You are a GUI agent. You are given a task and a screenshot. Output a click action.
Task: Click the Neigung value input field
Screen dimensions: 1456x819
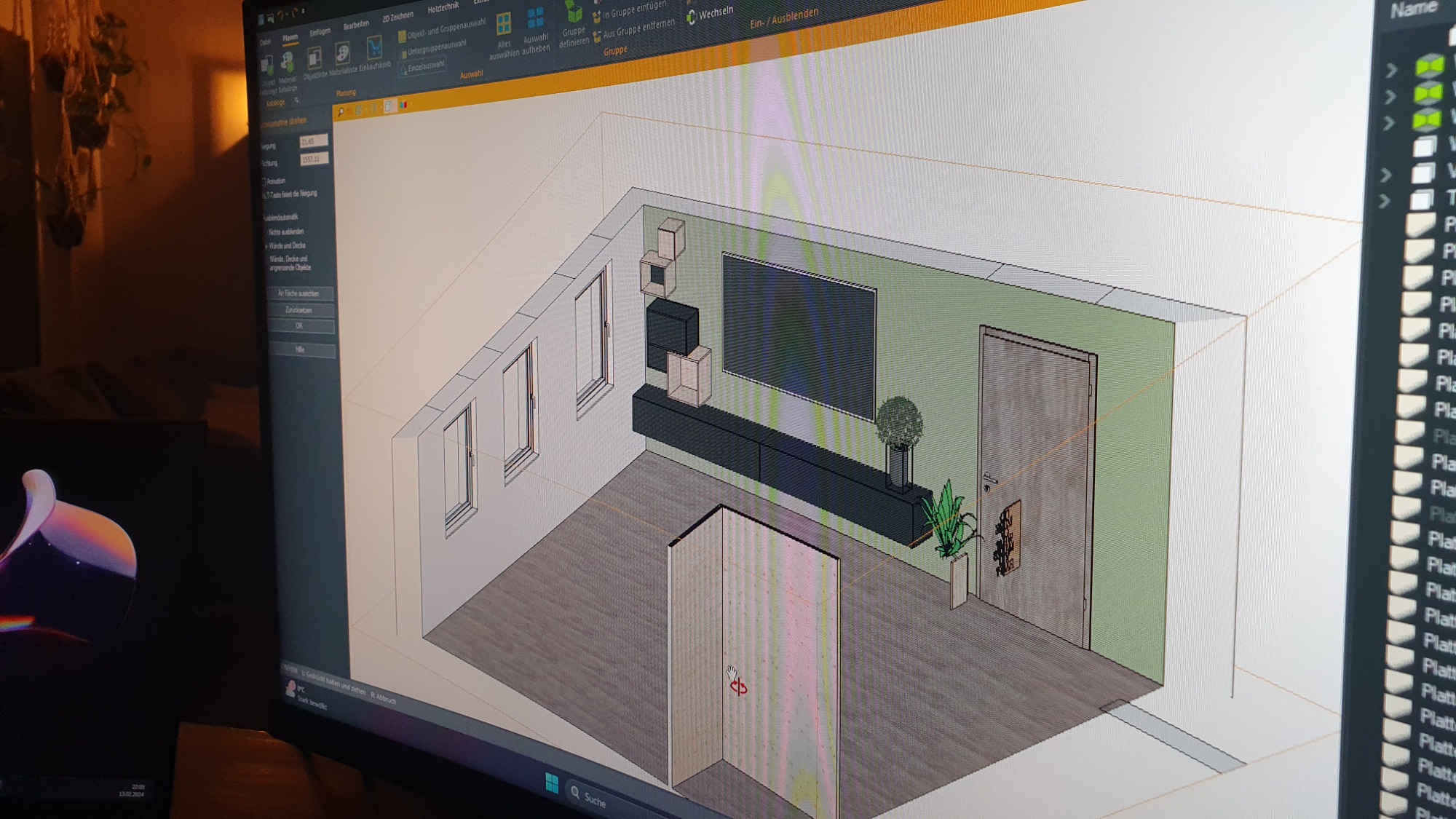[314, 141]
